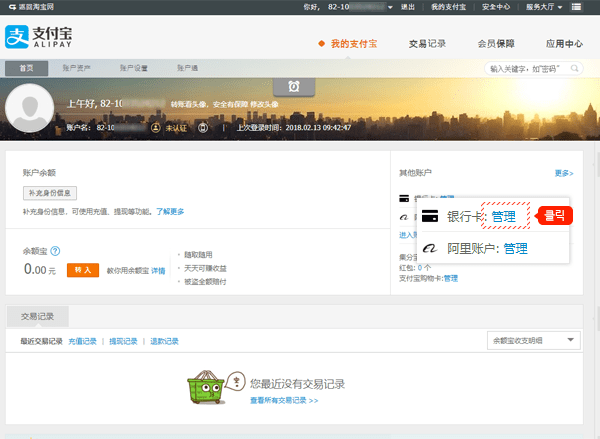Expand the 服务大厅 dropdown
600x439 pixels.
point(544,7)
